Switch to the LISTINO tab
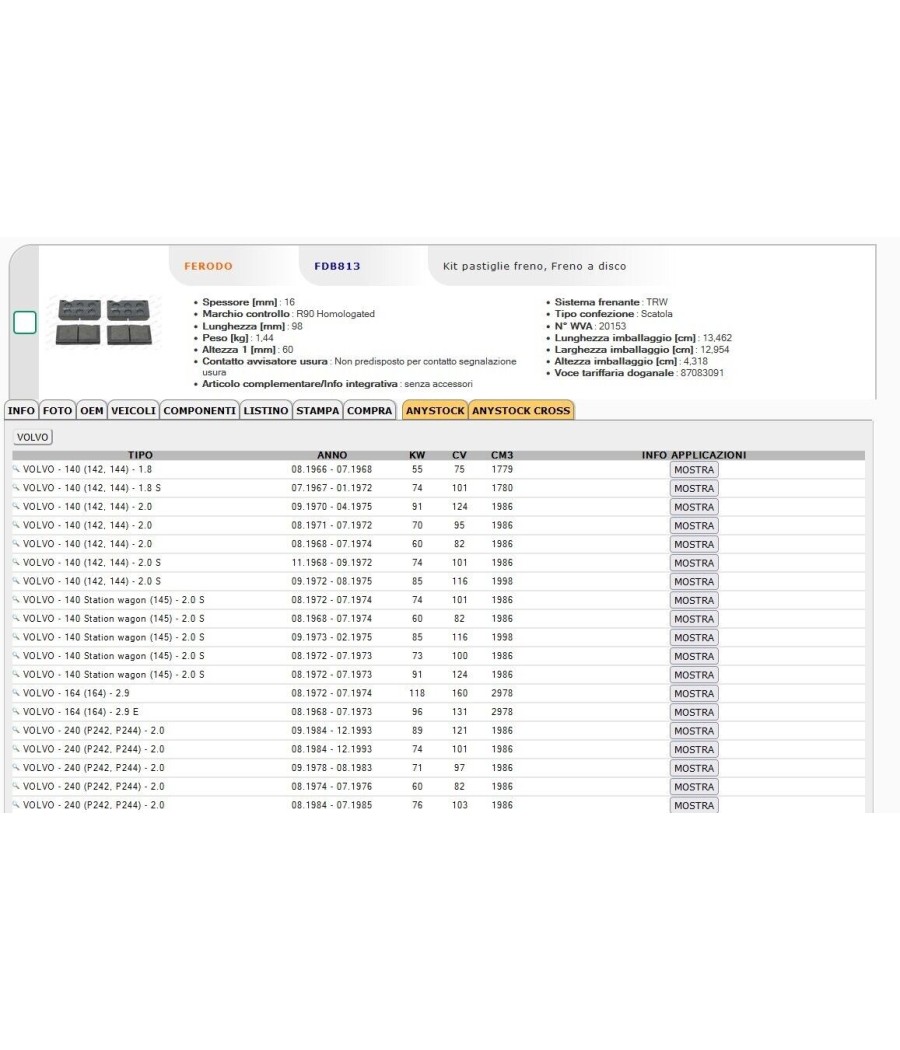 (266, 410)
